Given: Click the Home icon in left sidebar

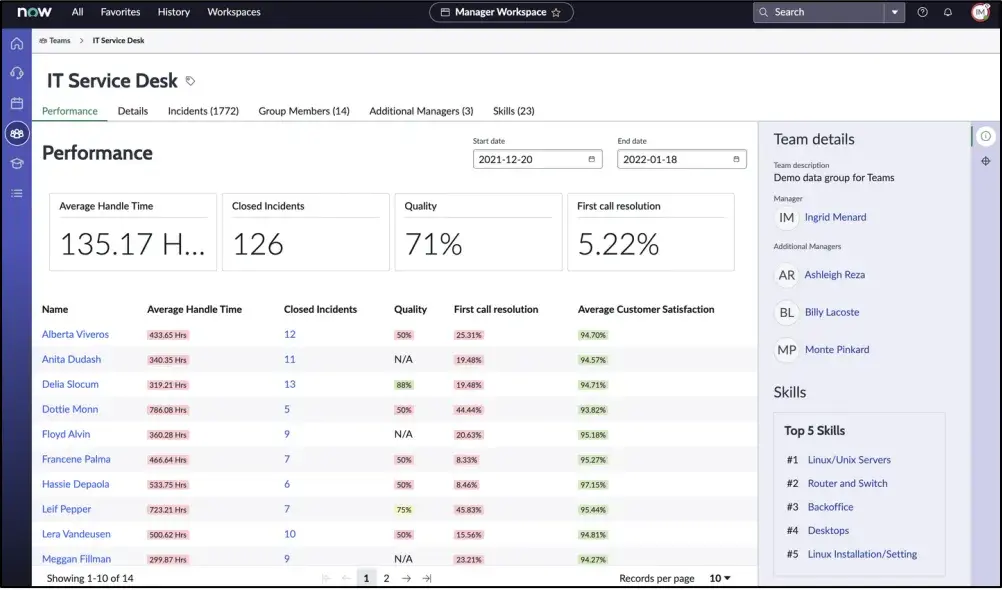Looking at the screenshot, I should click(x=16, y=44).
